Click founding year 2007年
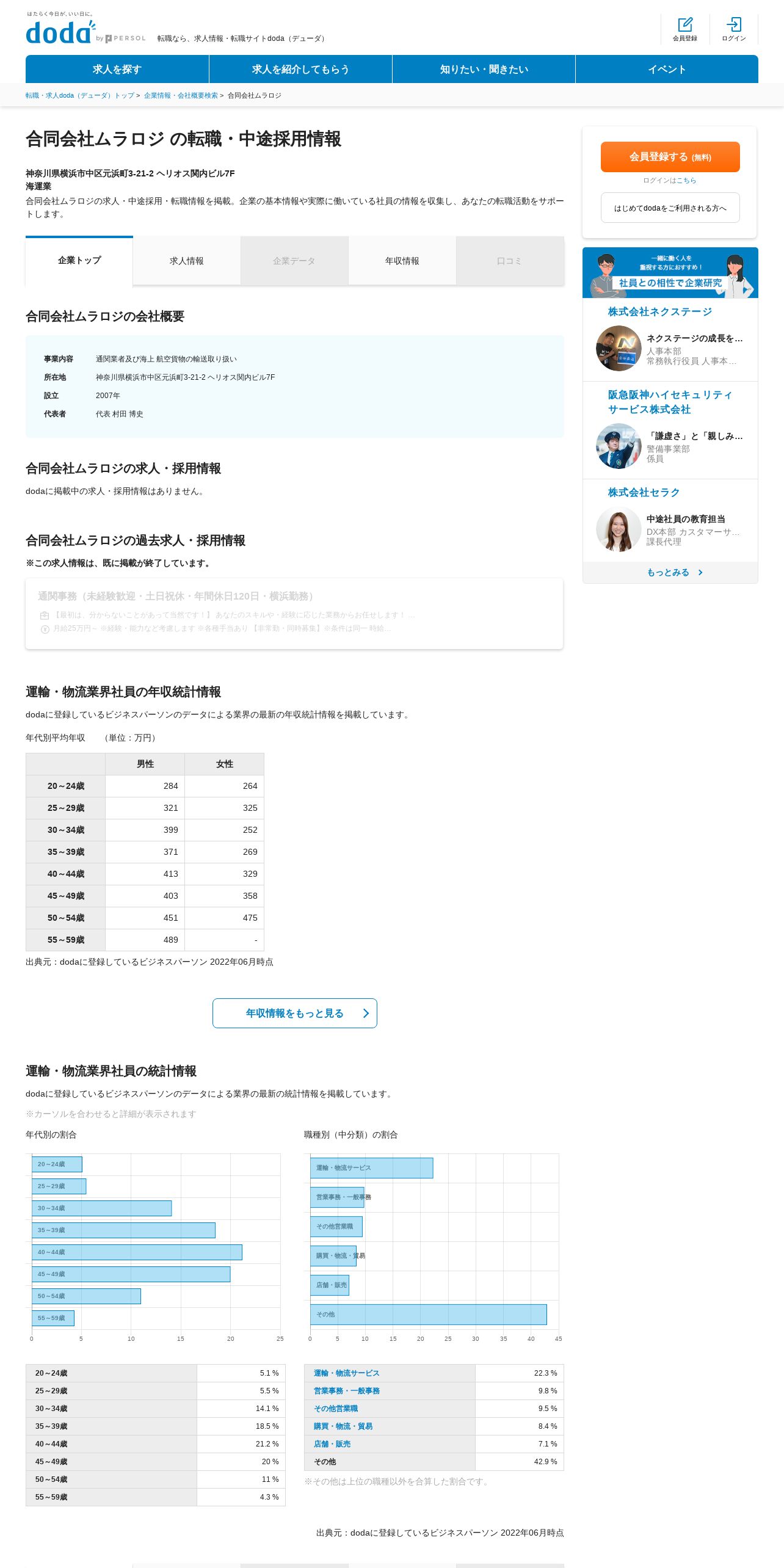The image size is (784, 1568). pos(108,396)
